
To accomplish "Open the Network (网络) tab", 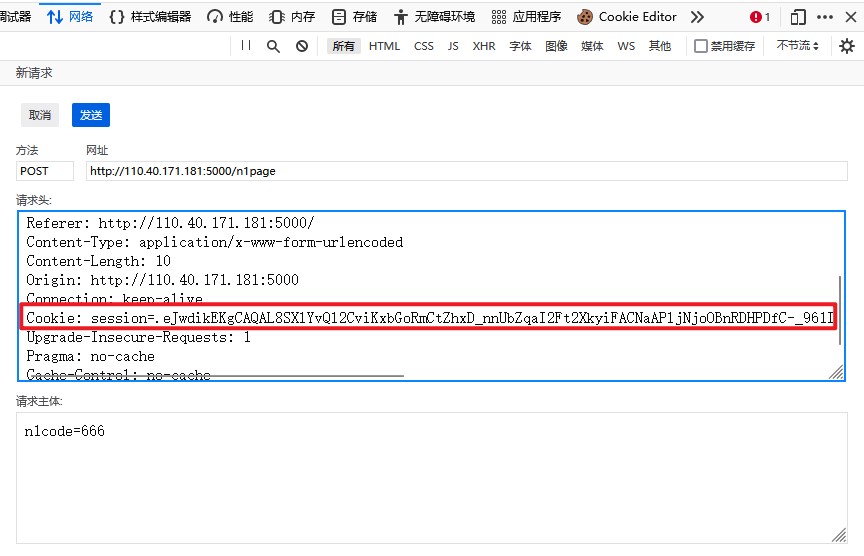I will (x=70, y=17).
